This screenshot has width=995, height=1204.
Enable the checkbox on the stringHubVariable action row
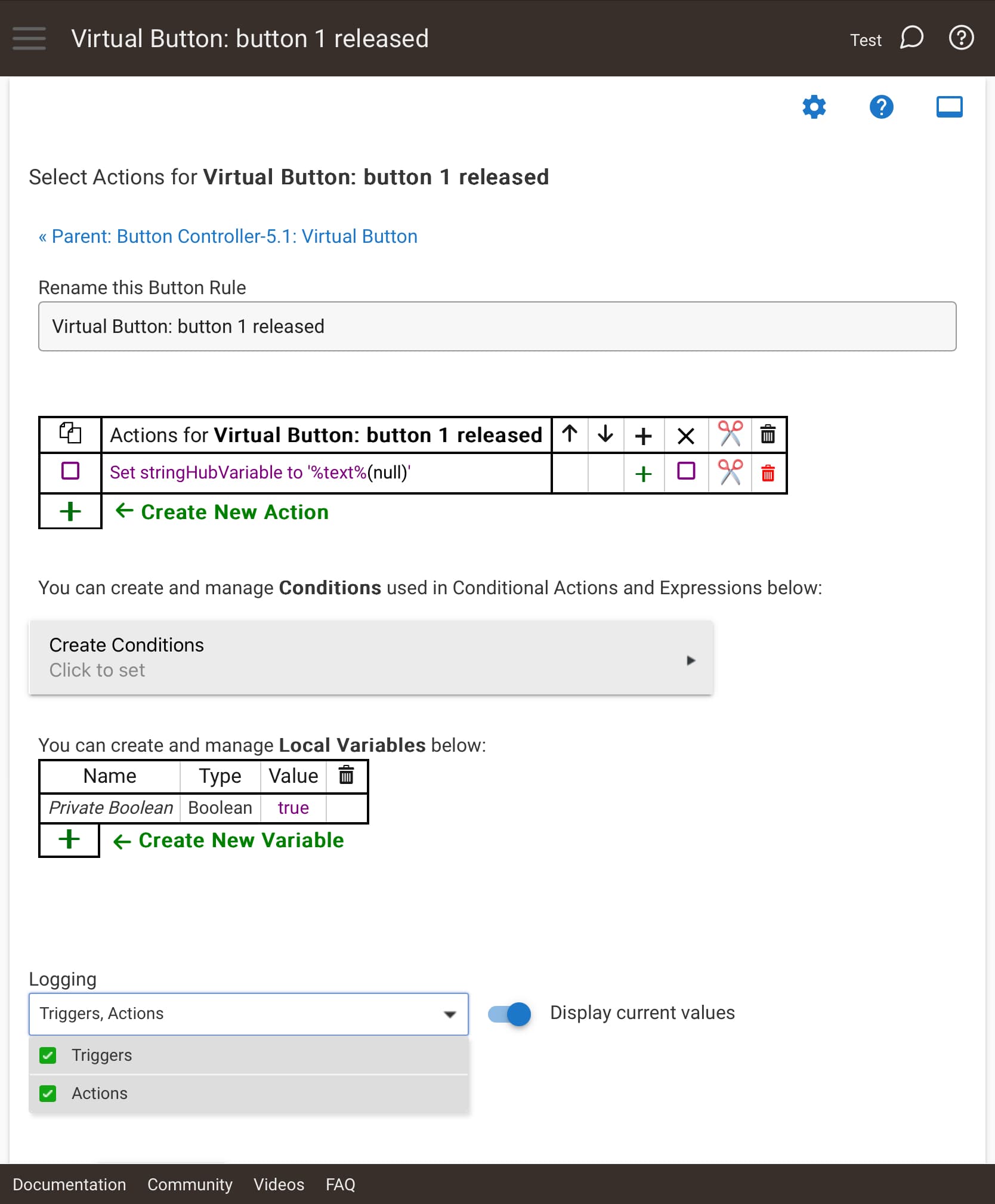pyautogui.click(x=70, y=473)
